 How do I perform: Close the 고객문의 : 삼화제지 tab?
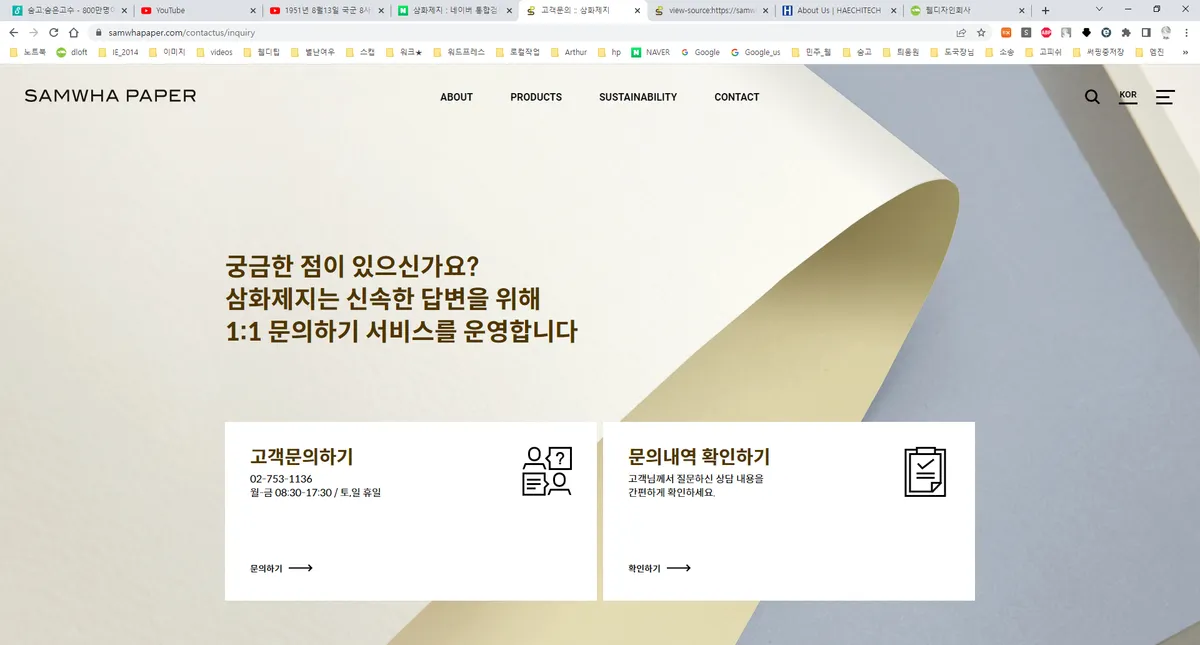(x=636, y=10)
